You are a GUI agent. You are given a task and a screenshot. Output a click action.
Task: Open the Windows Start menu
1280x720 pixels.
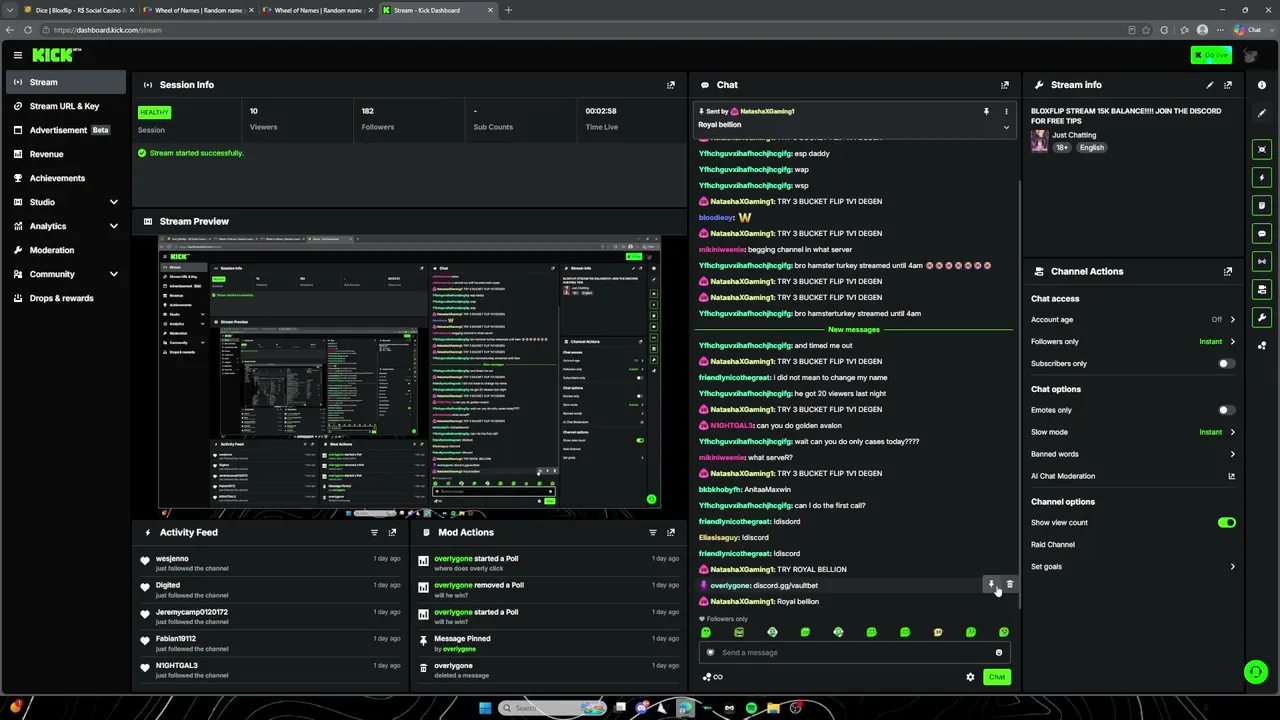485,708
